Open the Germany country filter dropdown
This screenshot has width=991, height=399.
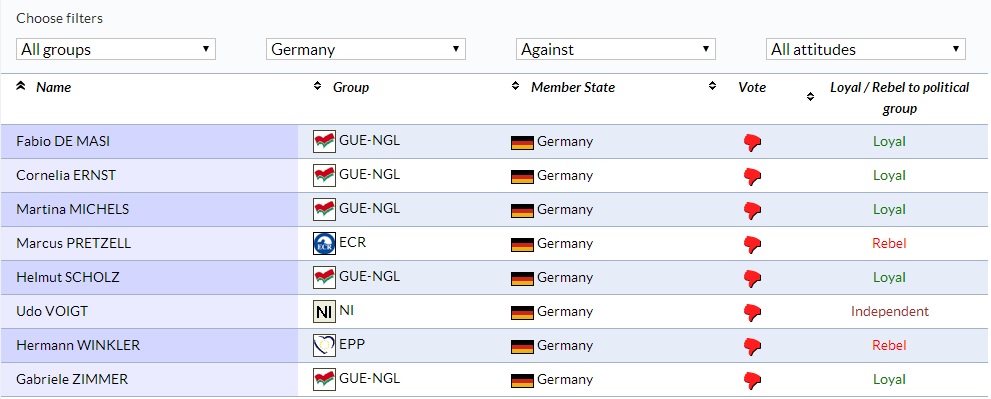pos(366,49)
